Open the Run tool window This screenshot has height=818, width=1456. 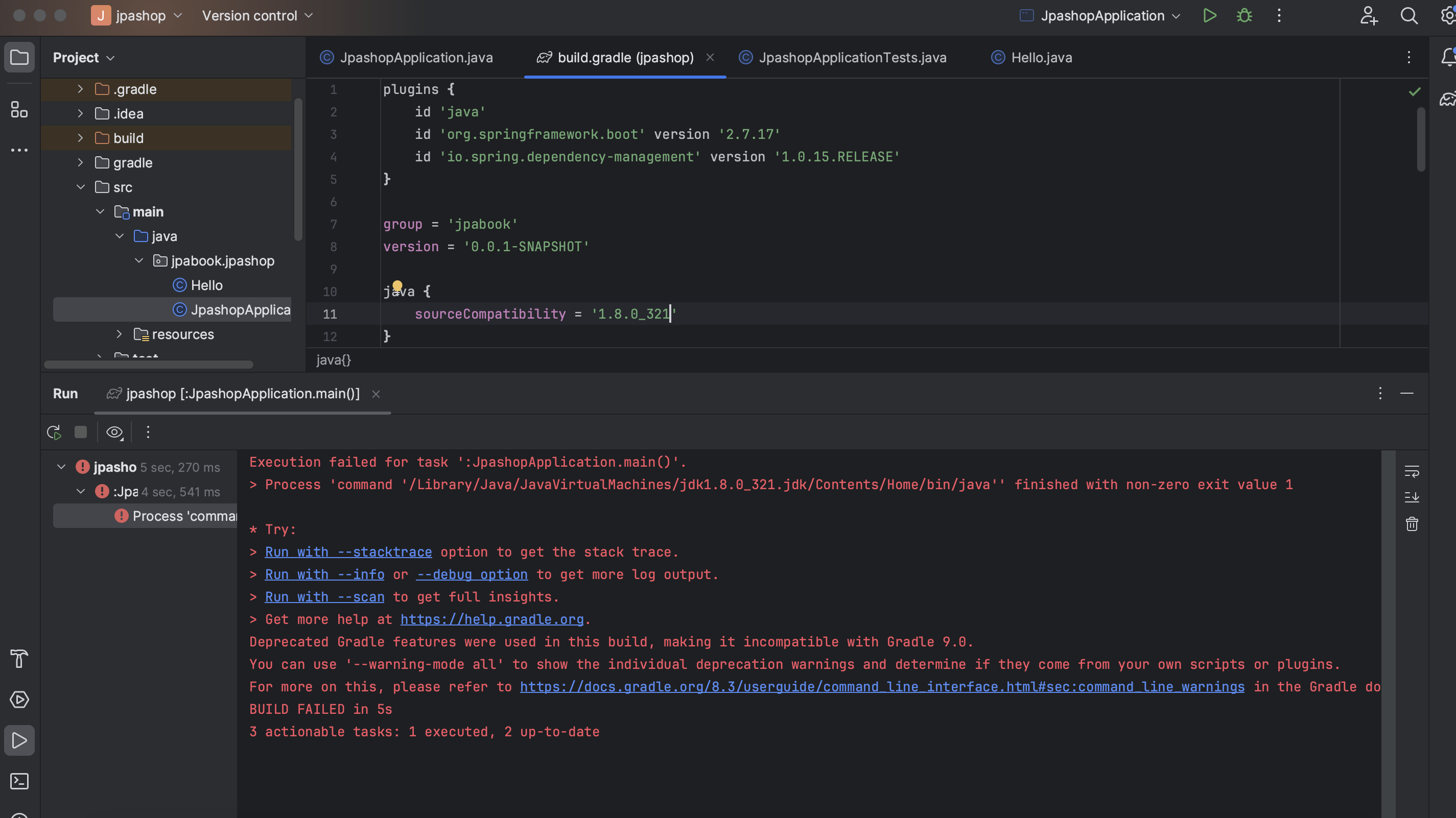click(x=19, y=740)
